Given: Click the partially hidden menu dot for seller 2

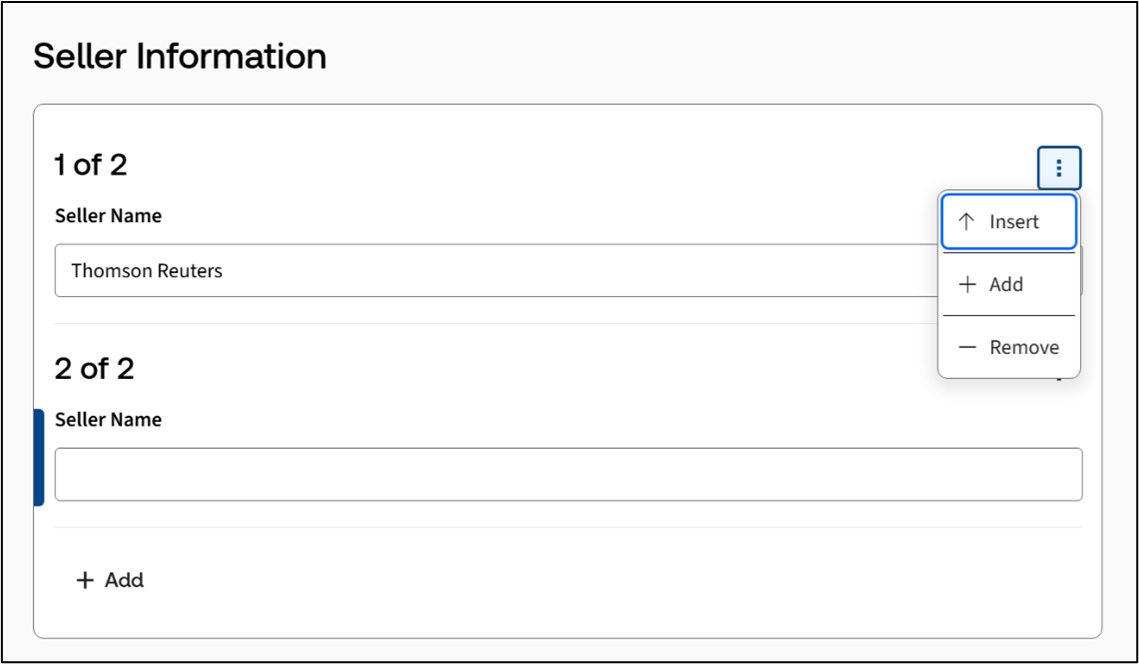Looking at the screenshot, I should point(1059,379).
